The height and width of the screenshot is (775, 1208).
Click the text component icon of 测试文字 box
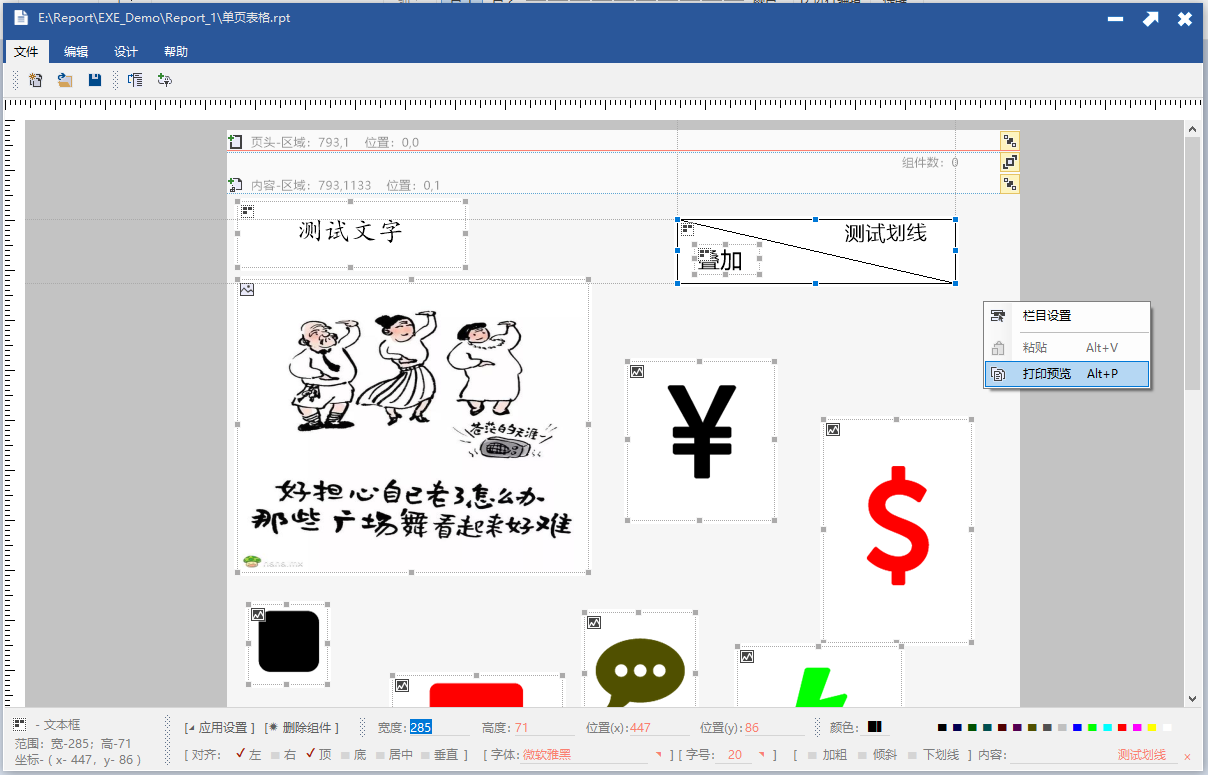(247, 211)
